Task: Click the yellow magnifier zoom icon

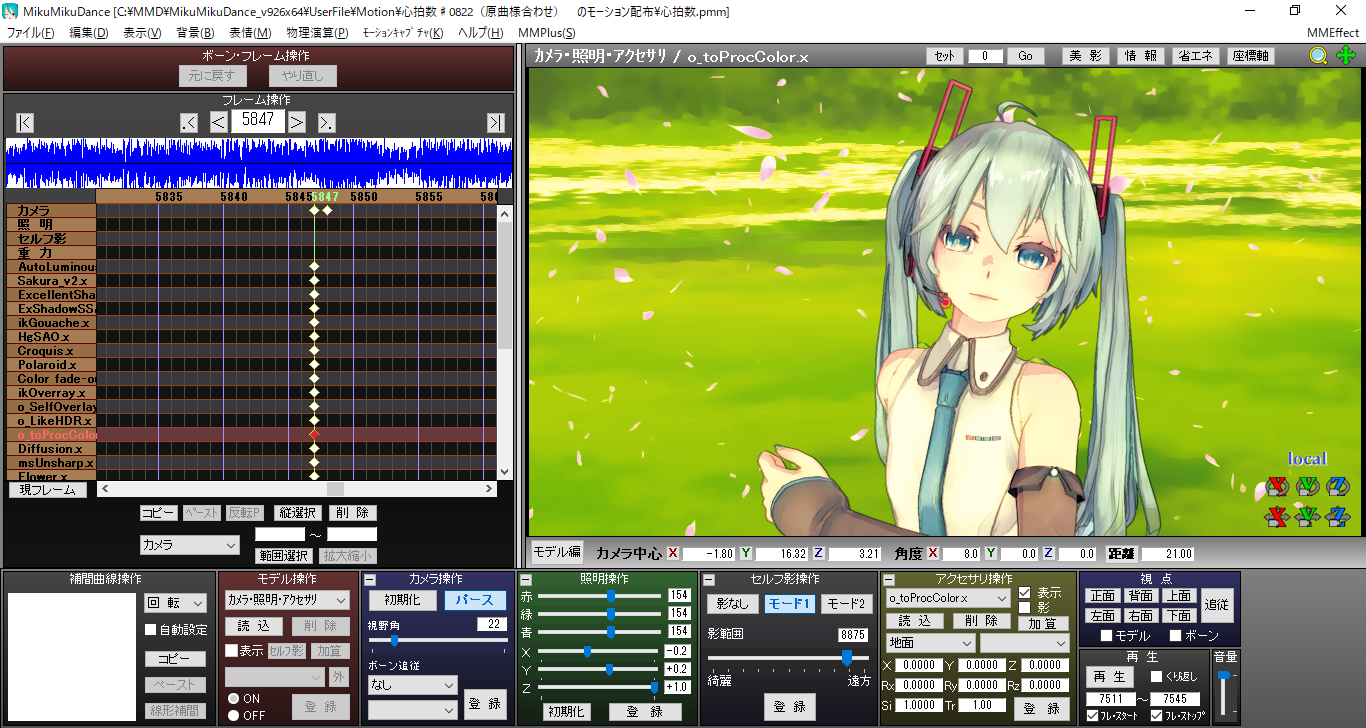Action: [1319, 56]
